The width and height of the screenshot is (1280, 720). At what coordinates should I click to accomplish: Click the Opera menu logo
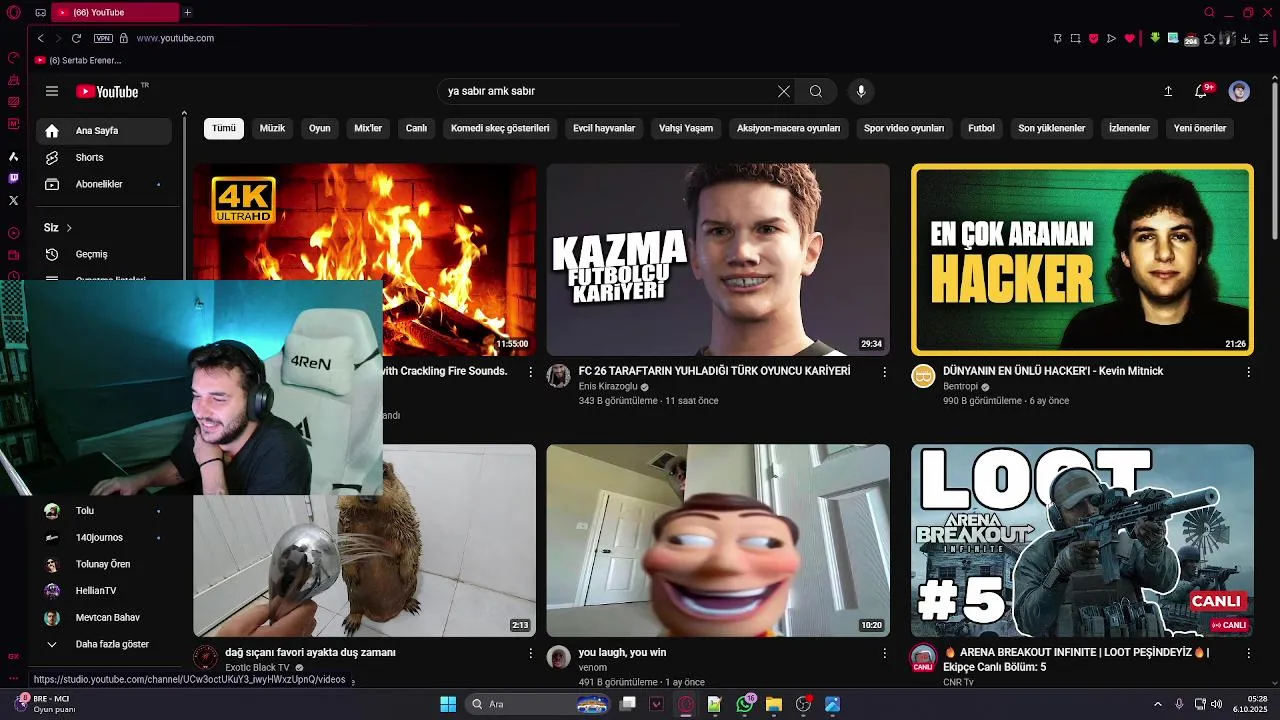pos(13,12)
